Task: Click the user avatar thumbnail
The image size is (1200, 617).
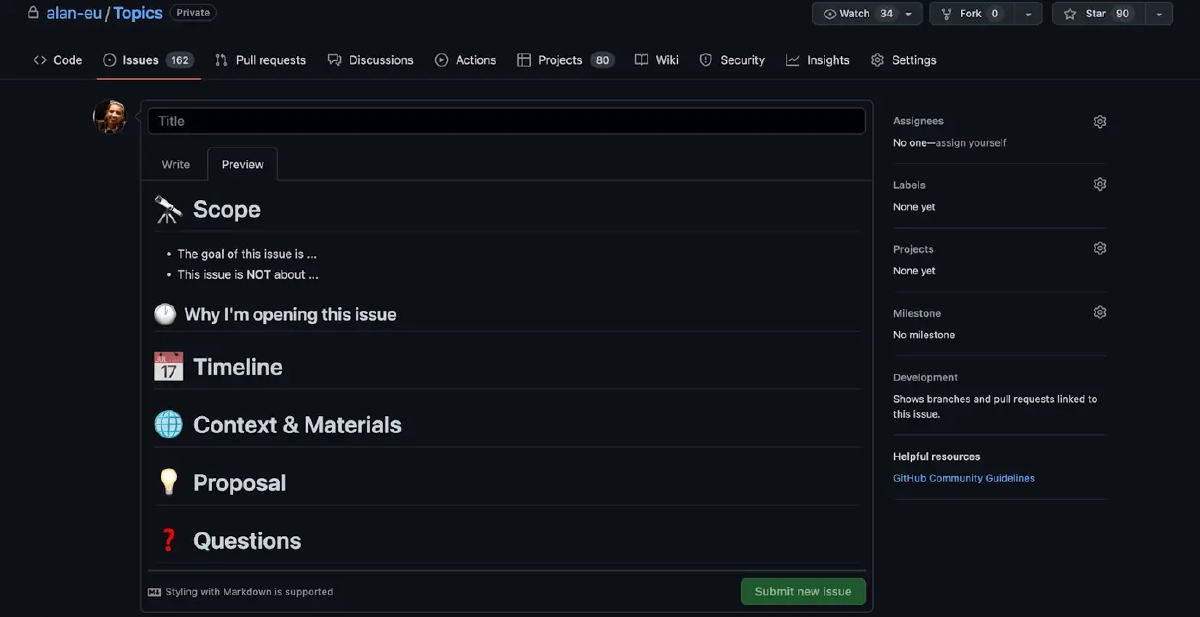Action: click(x=110, y=117)
